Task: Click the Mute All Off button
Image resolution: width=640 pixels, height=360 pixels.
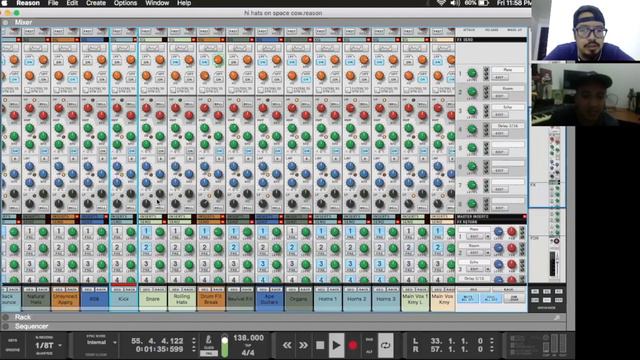Action: 467,298
